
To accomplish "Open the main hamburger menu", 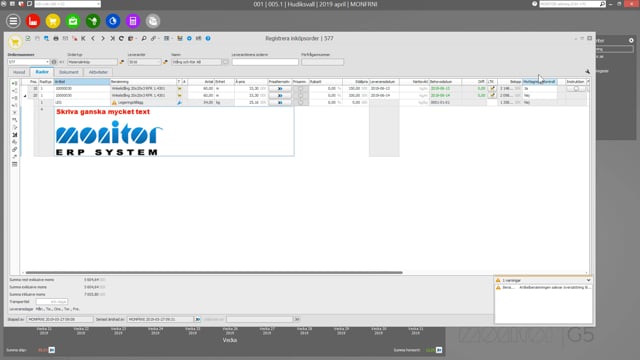I will click(x=13, y=21).
